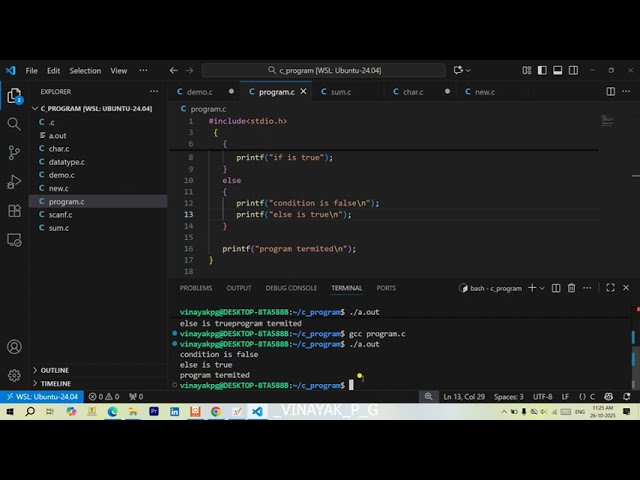Toggle the primary side bar
This screenshot has height=480, width=640.
click(542, 70)
